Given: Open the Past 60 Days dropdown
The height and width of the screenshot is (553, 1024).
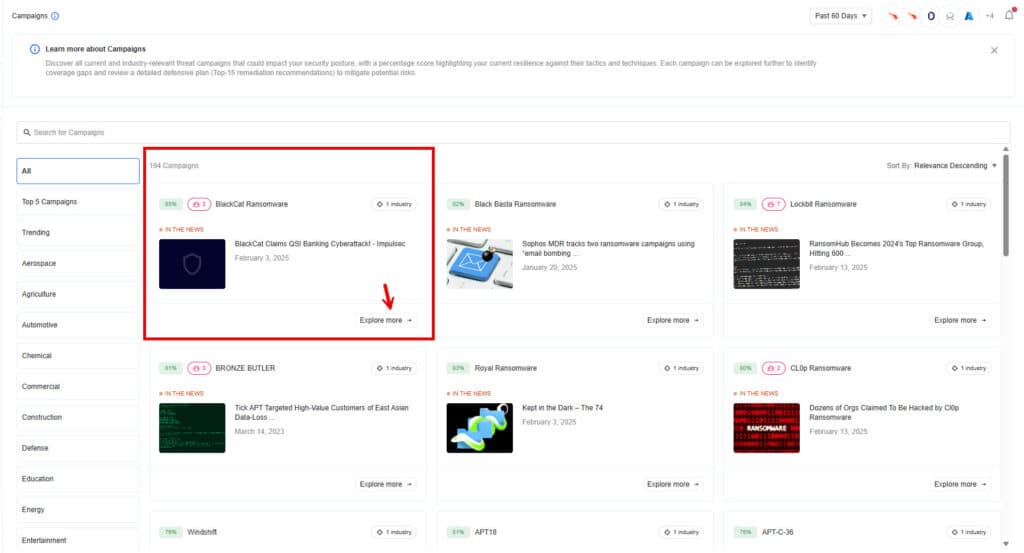Looking at the screenshot, I should pyautogui.click(x=840, y=16).
